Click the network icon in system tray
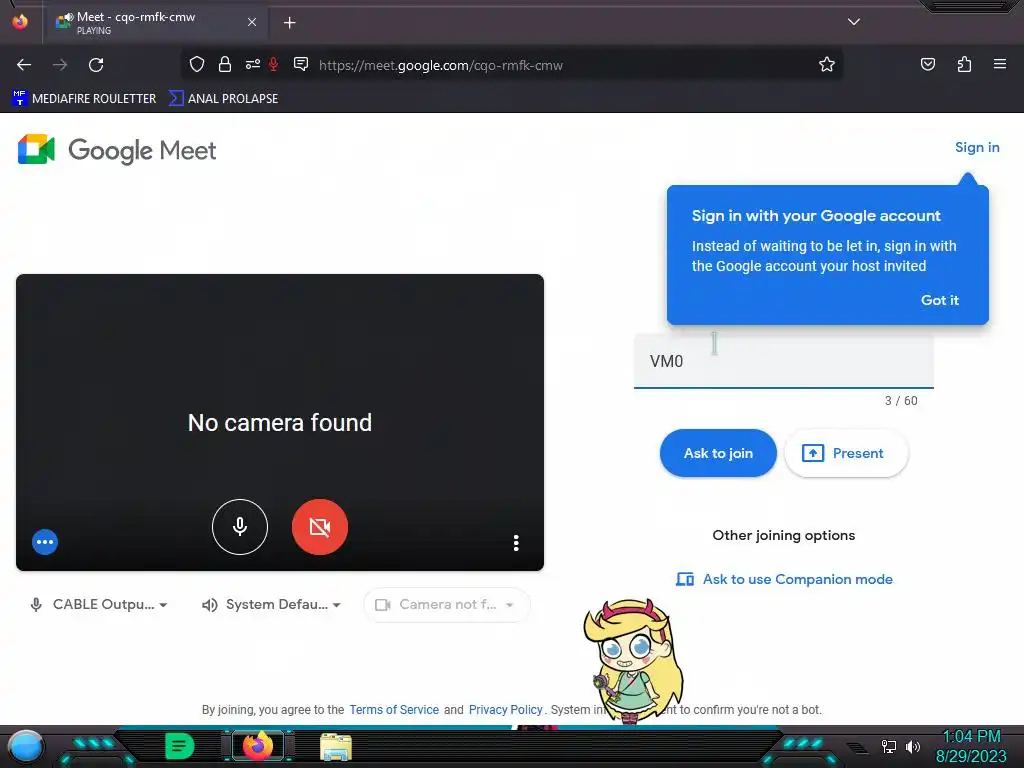1024x768 pixels. (x=889, y=746)
